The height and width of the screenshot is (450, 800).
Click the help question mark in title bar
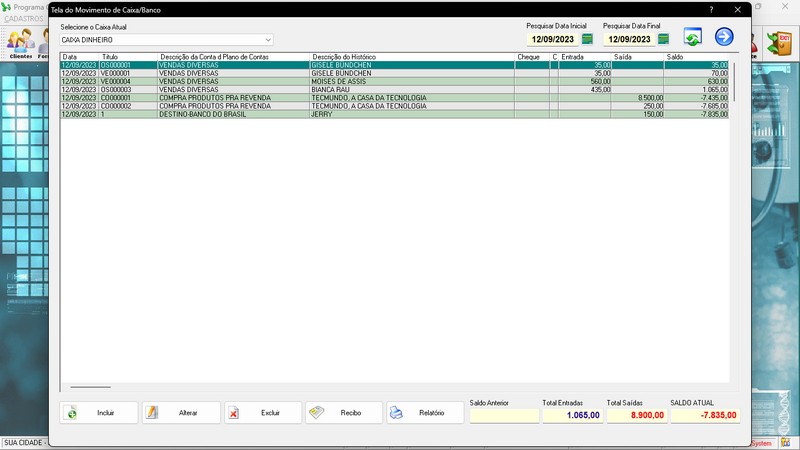point(711,9)
